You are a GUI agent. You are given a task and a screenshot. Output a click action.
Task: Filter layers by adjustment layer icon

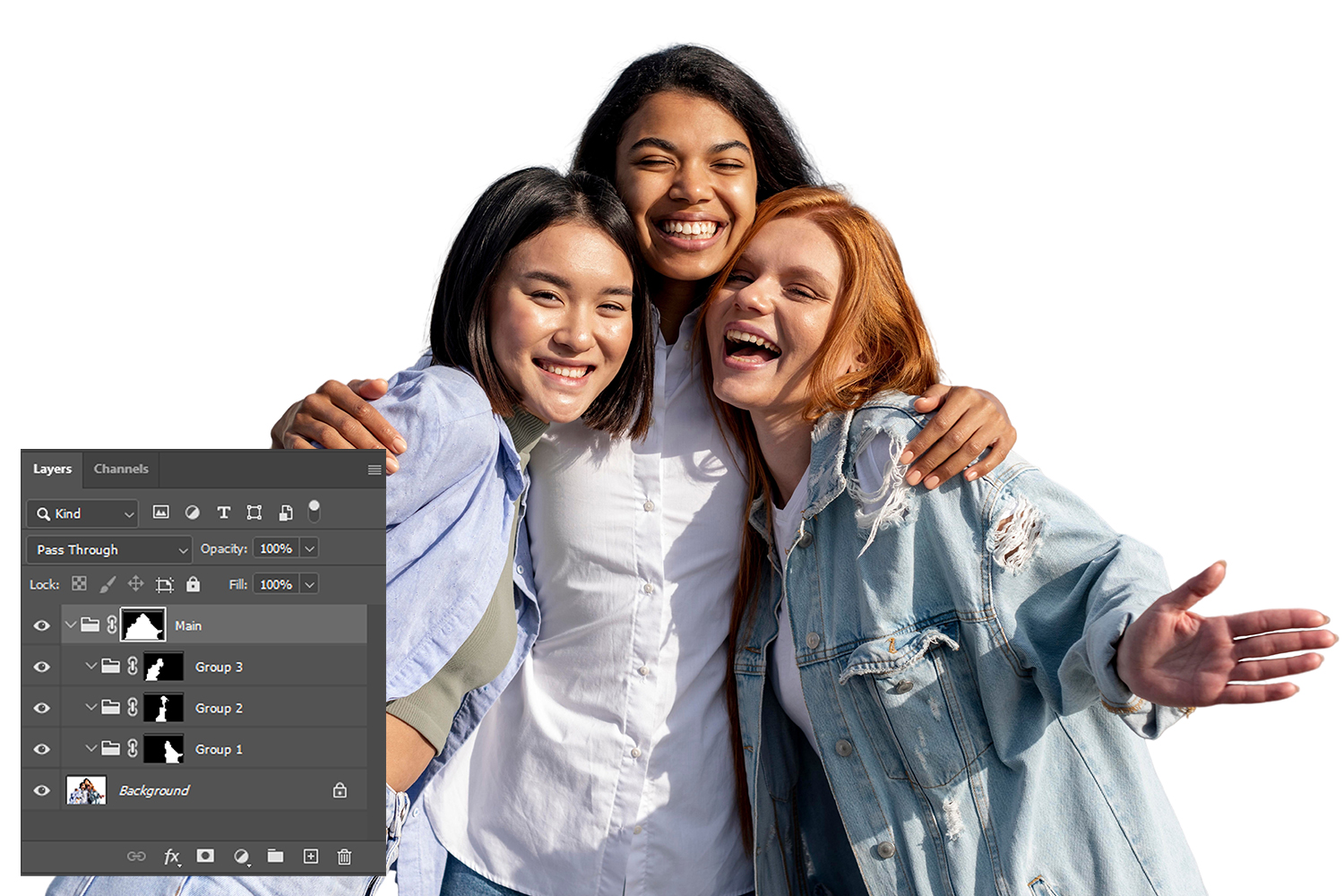192,513
